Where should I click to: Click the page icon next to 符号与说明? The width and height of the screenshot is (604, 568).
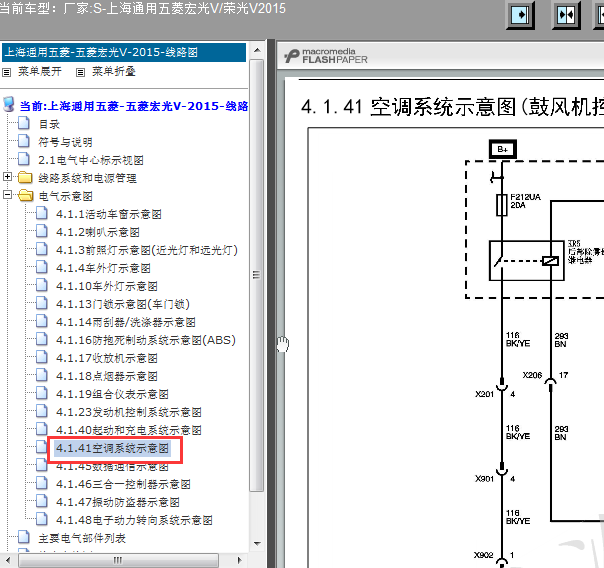(24, 141)
